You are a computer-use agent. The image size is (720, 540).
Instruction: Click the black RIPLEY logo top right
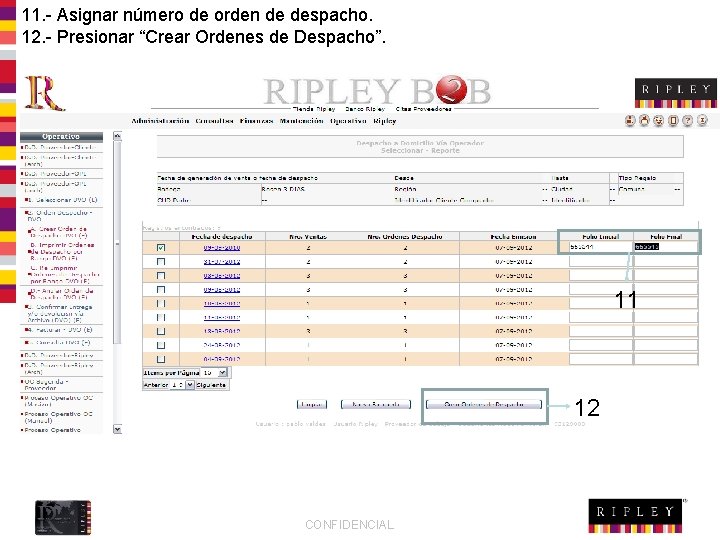[x=675, y=93]
